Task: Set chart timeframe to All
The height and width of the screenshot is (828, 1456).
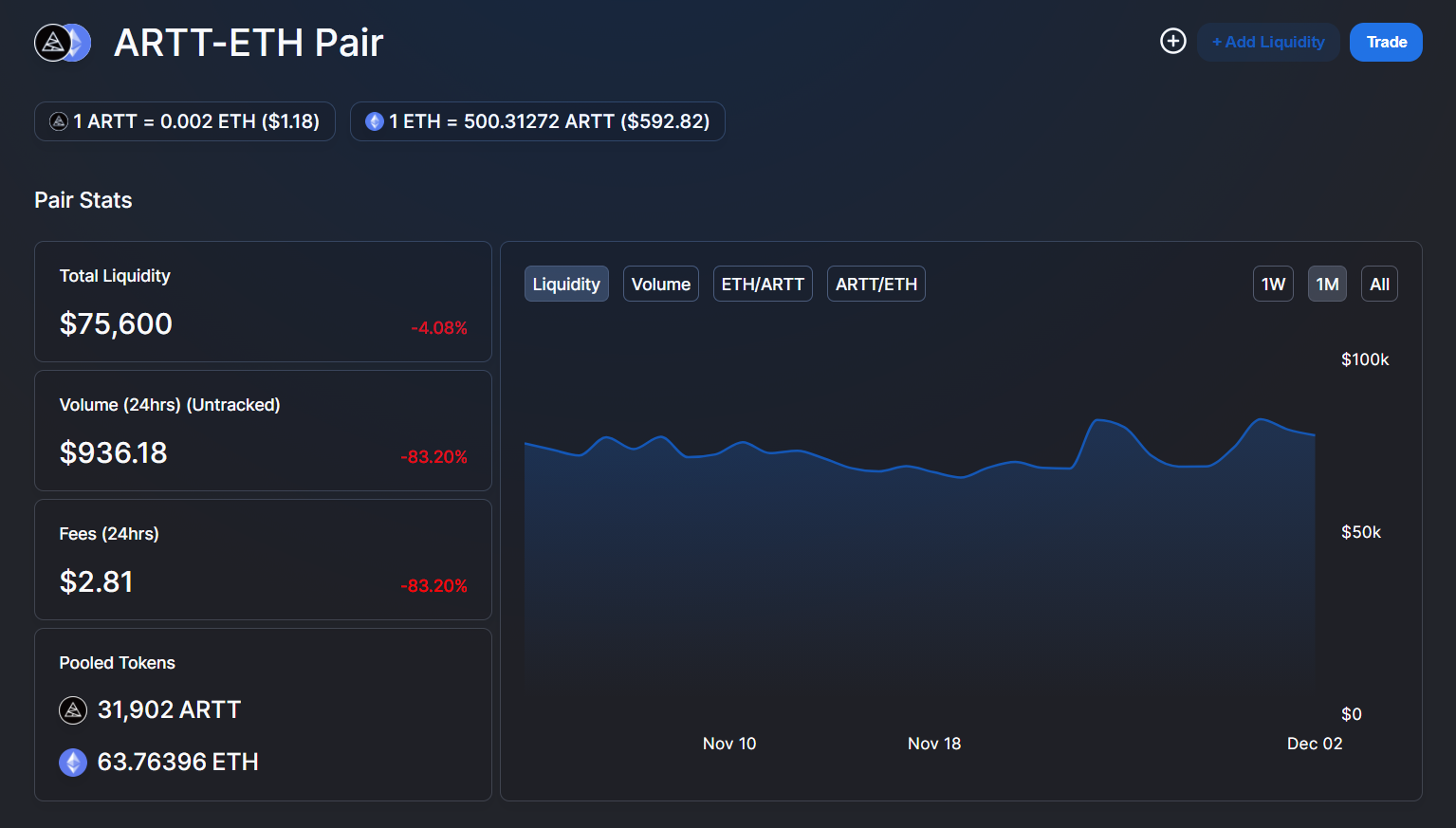Action: 1379,284
